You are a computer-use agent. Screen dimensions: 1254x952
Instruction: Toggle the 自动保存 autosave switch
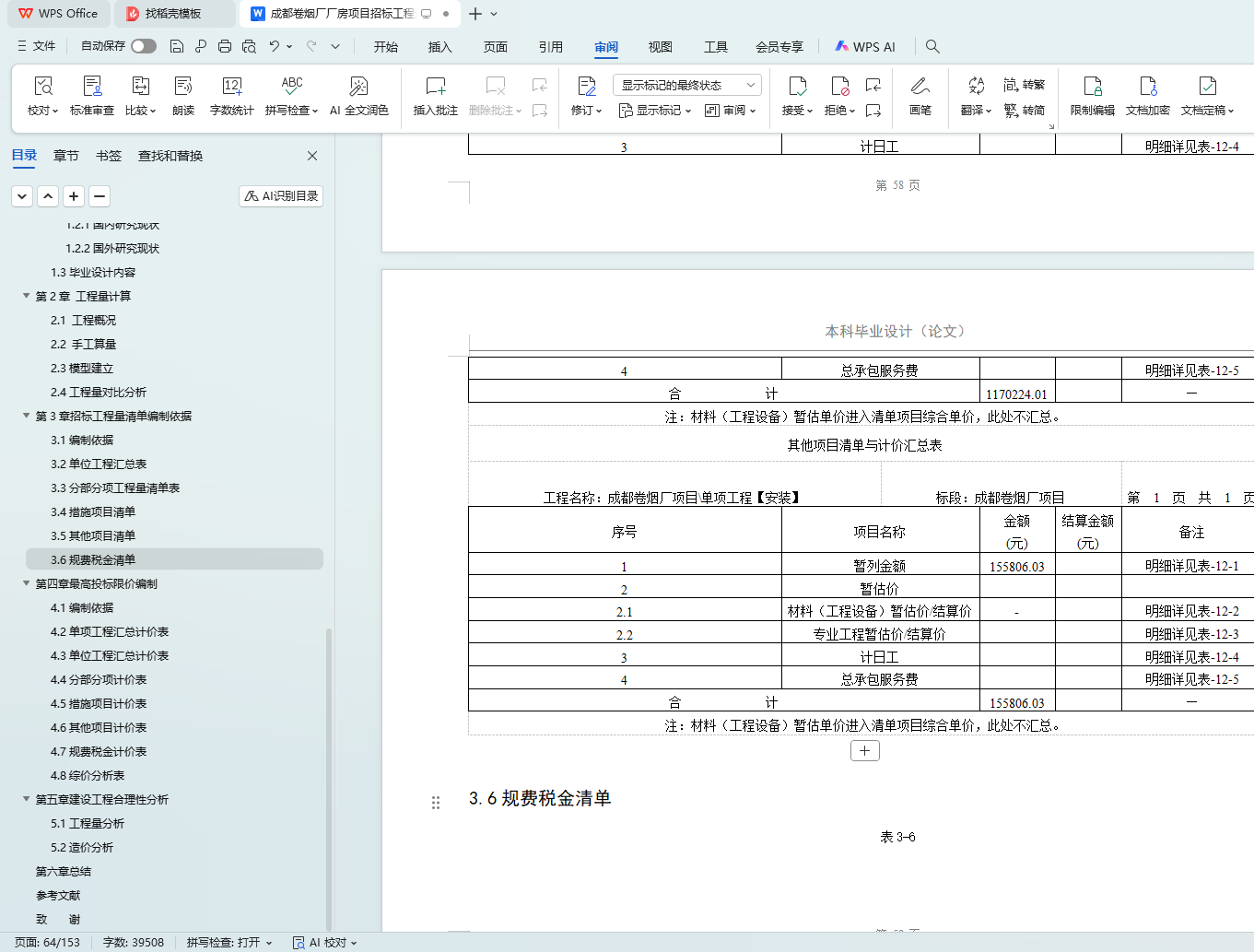click(x=143, y=46)
